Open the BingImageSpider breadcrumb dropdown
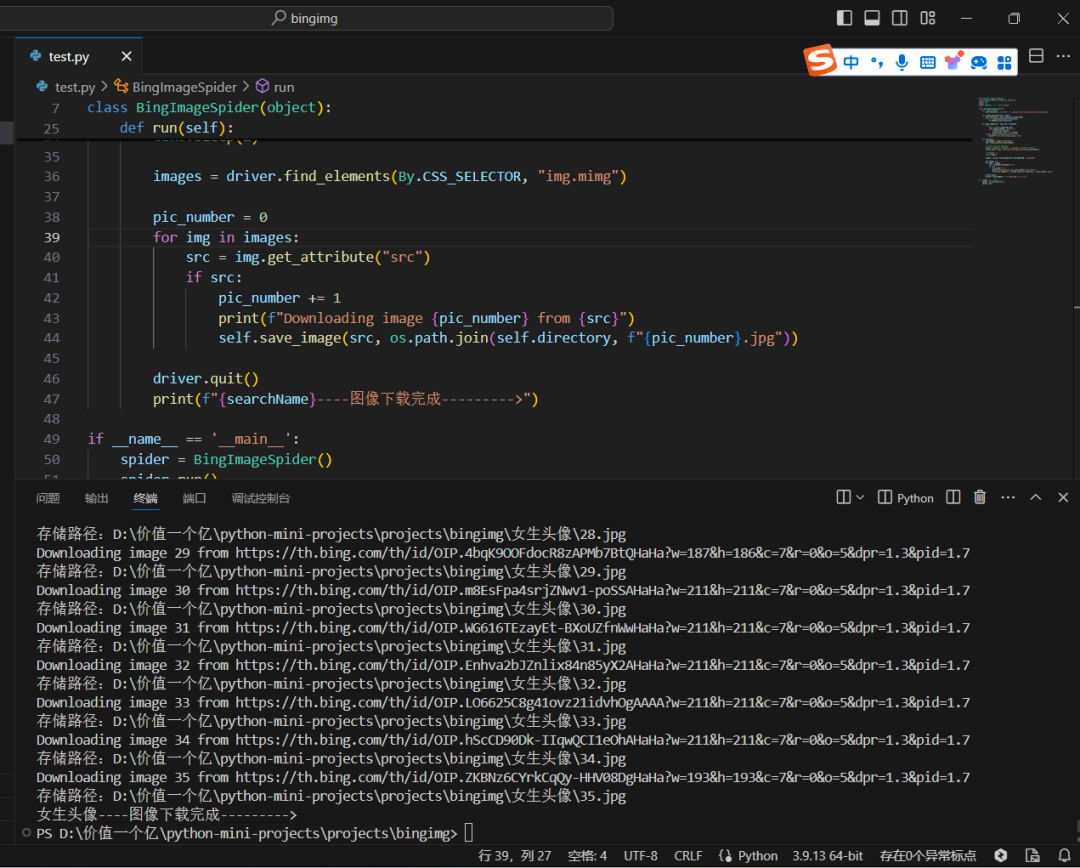Screen dimensions: 1080x868 coord(184,87)
